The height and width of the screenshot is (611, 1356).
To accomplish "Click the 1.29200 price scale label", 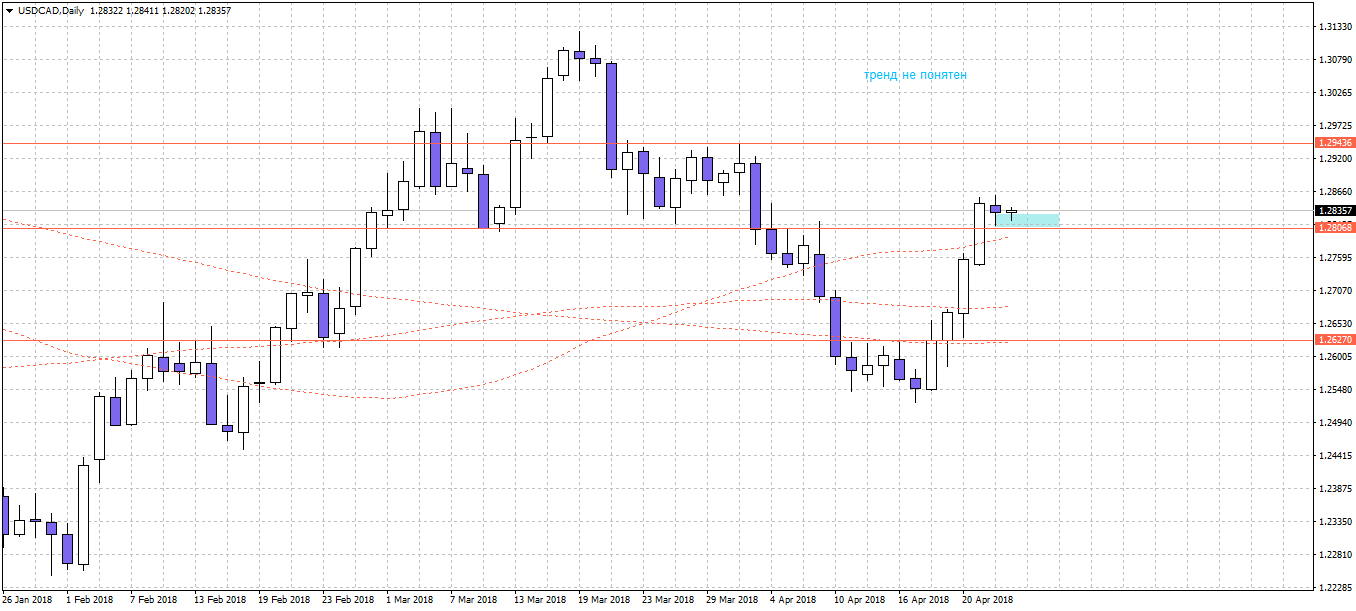I will [1336, 158].
